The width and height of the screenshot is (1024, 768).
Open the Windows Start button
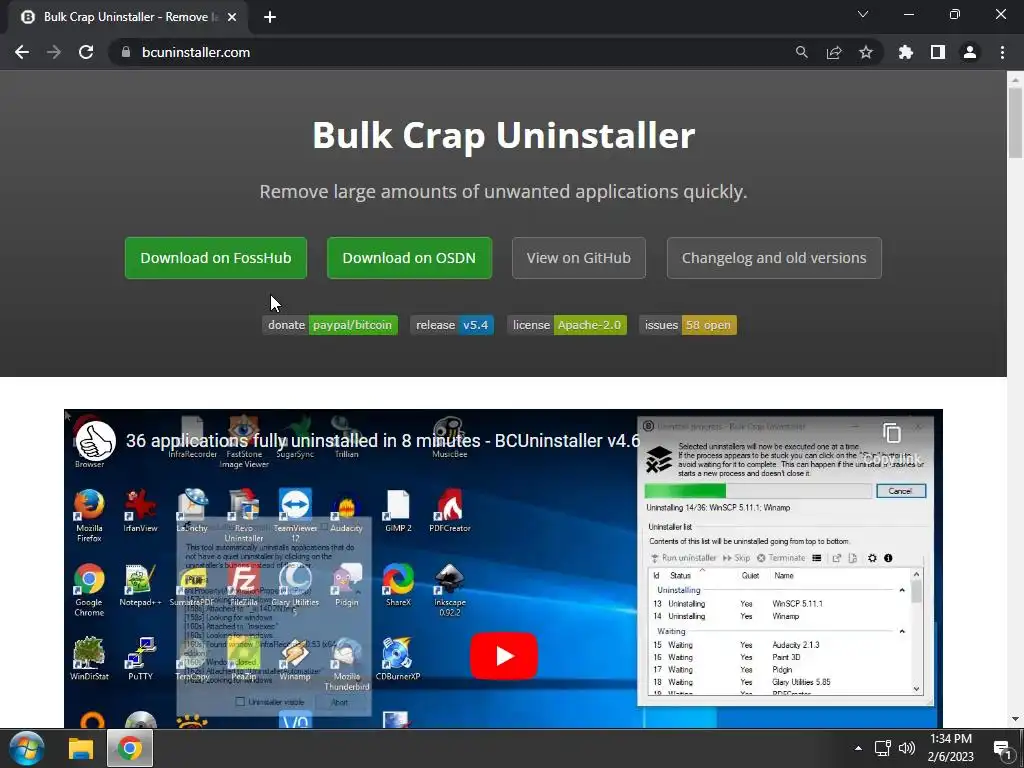tap(27, 748)
